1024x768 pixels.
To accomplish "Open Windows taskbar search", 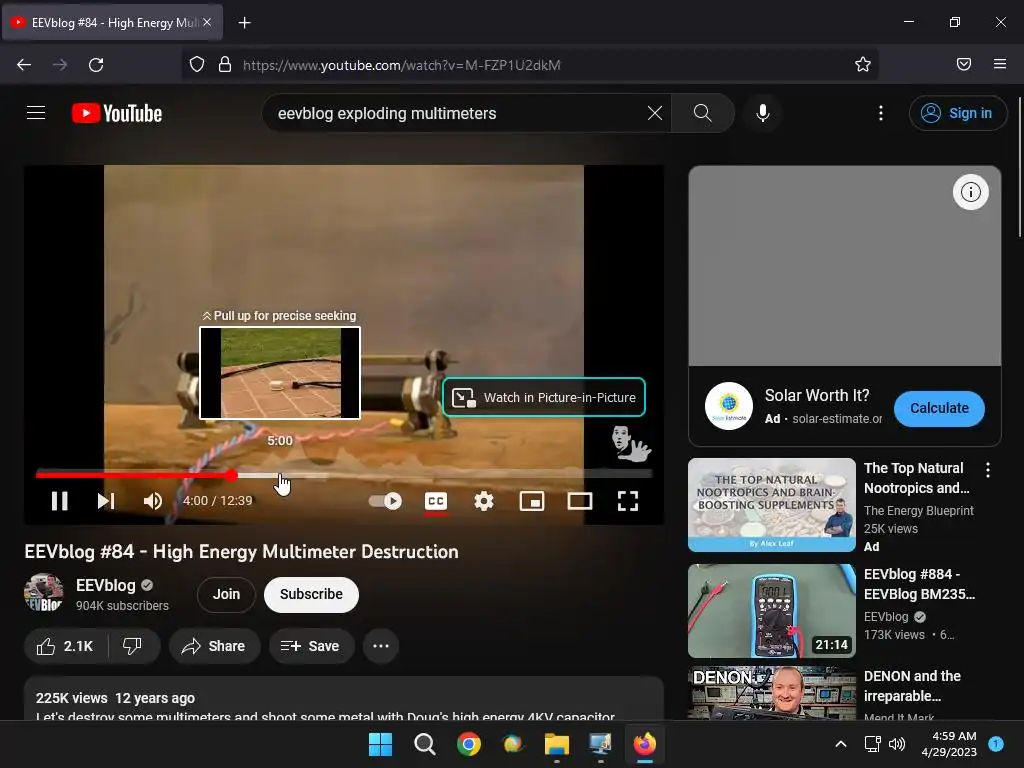I will coord(424,744).
